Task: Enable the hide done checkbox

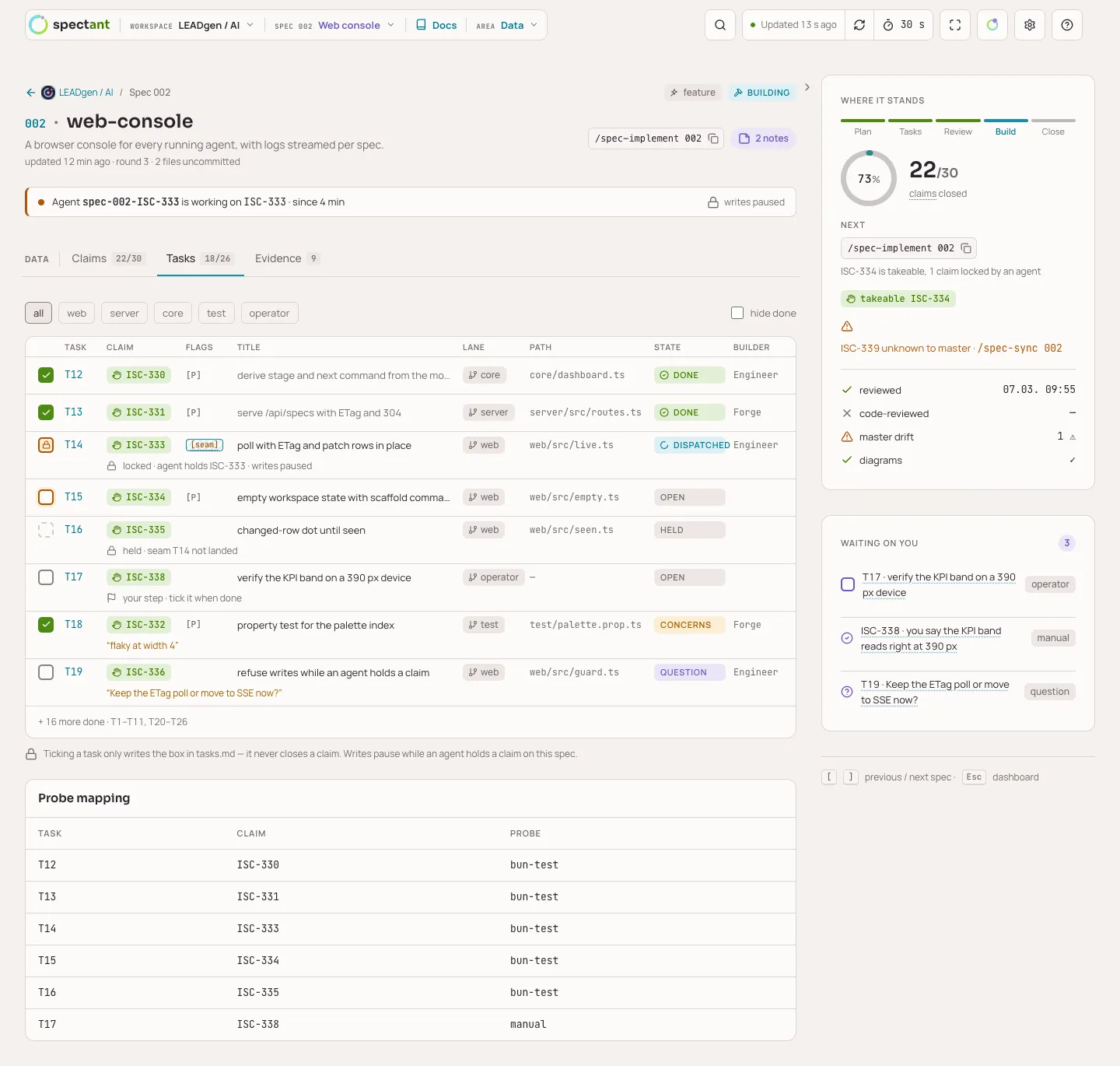Action: point(737,313)
